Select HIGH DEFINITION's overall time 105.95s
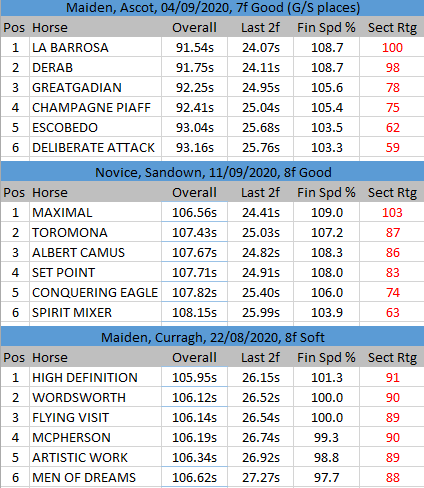The image size is (424, 488). [194, 377]
